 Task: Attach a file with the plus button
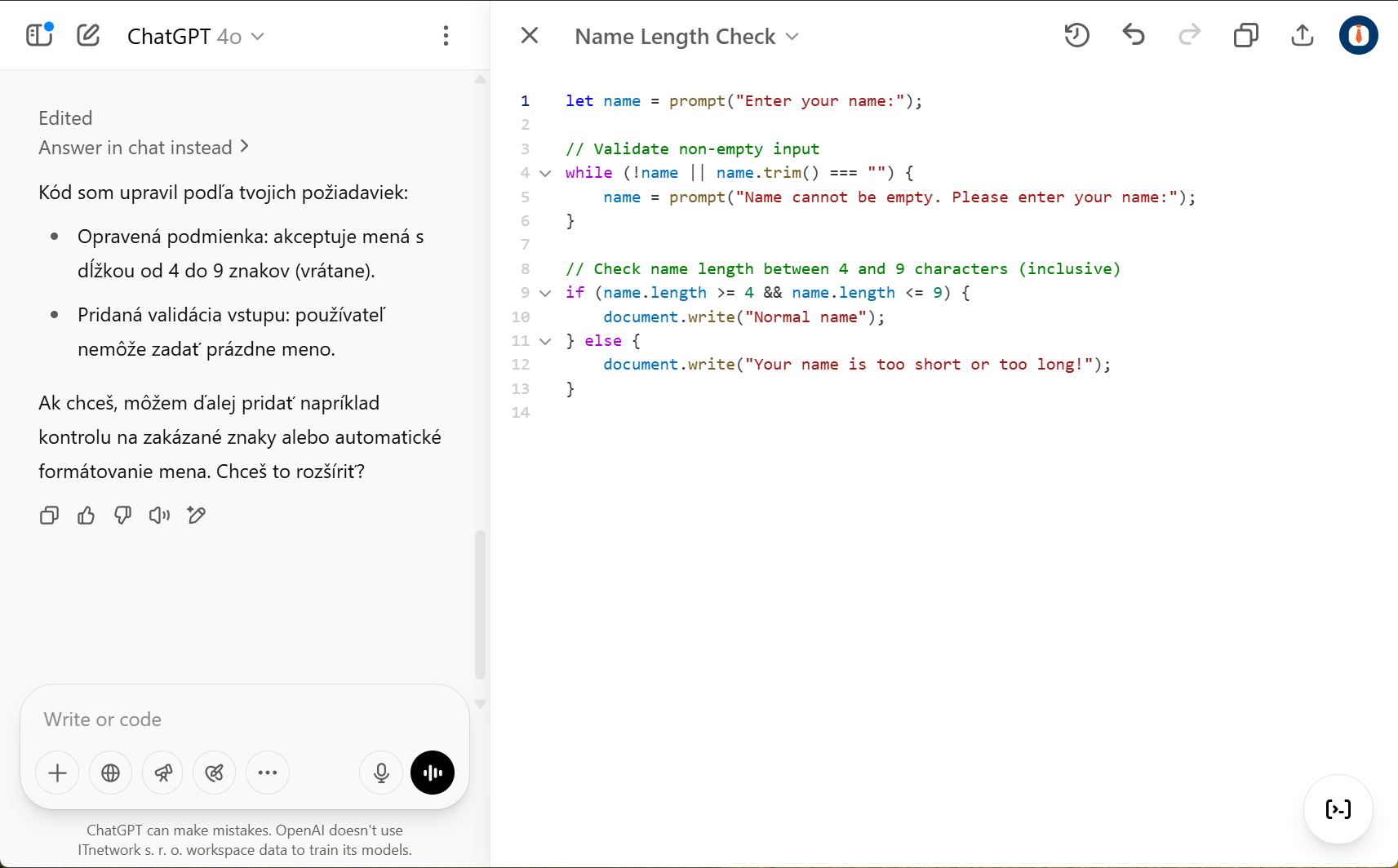pos(56,773)
